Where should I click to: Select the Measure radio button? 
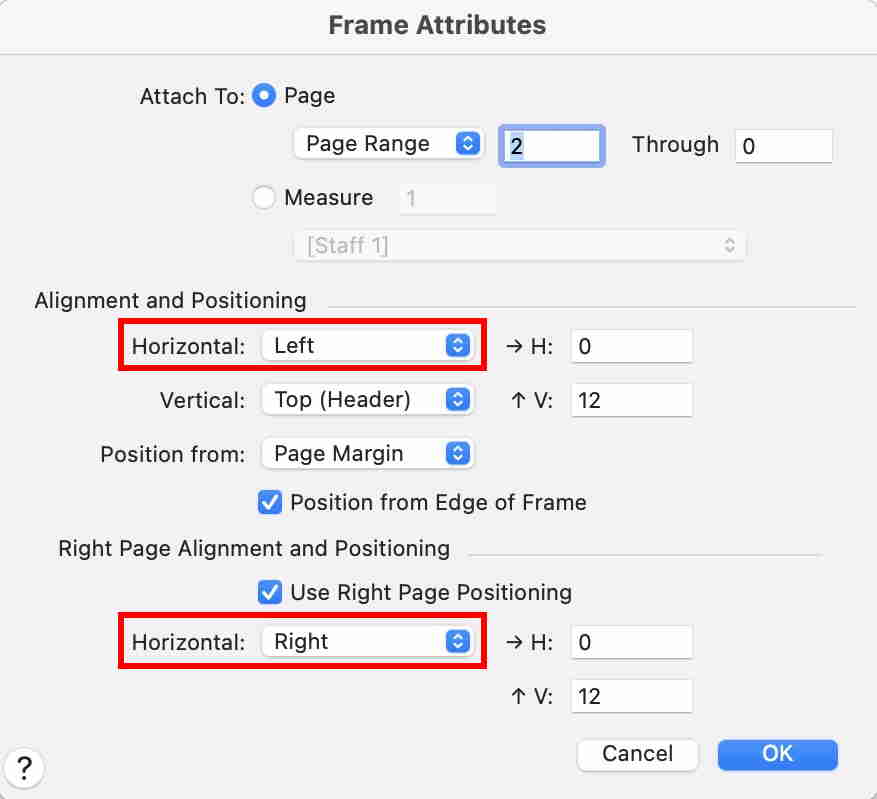(x=264, y=198)
